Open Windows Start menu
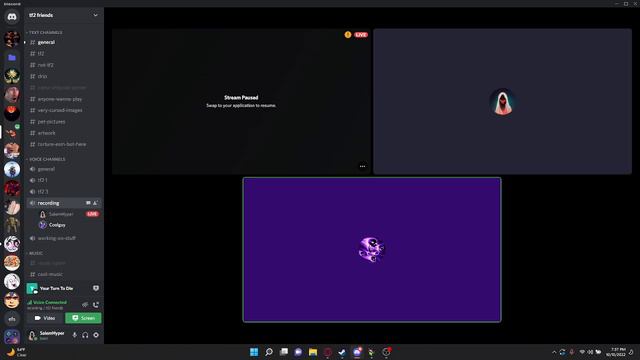 click(254, 352)
